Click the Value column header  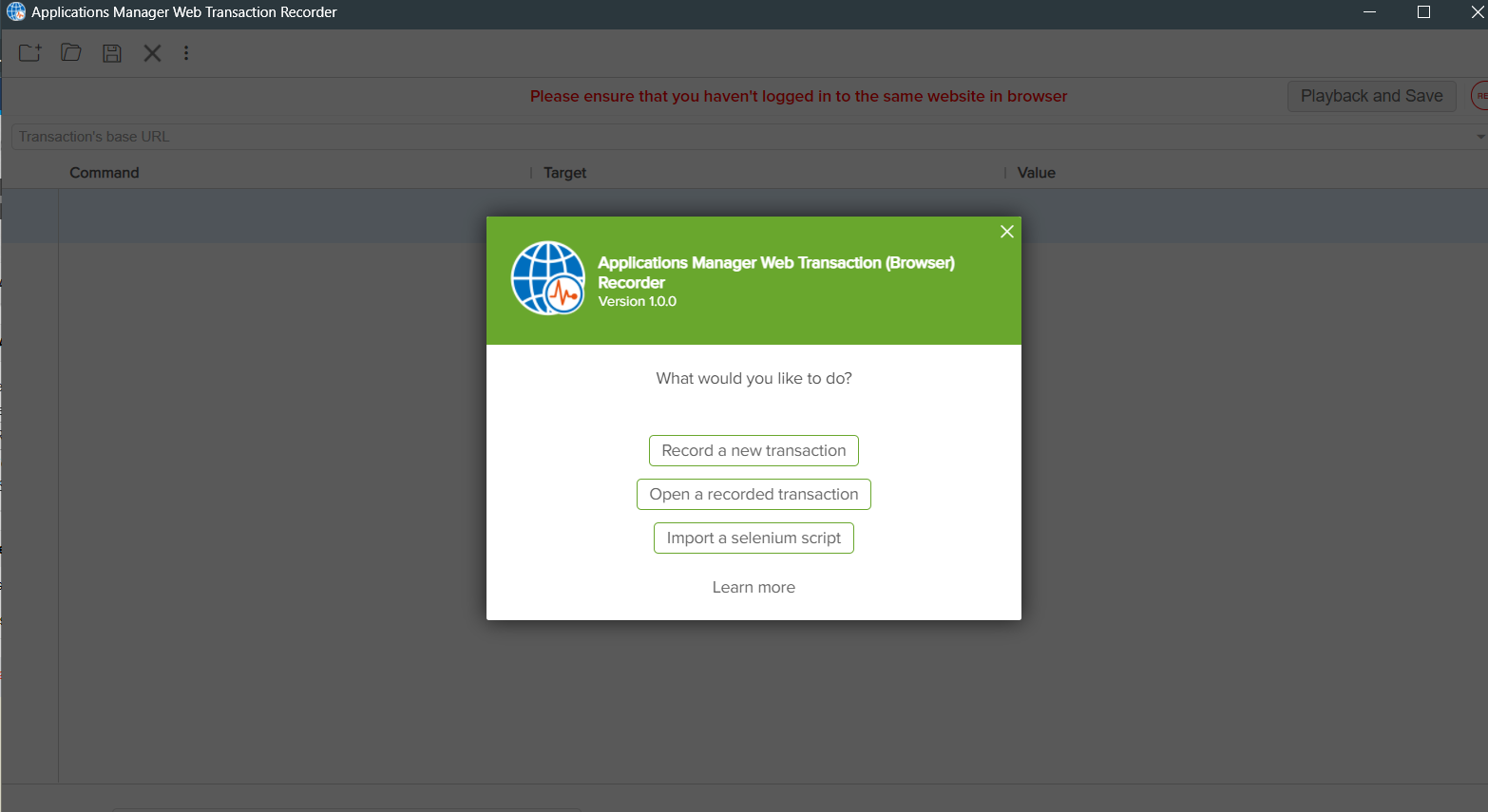[x=1036, y=172]
